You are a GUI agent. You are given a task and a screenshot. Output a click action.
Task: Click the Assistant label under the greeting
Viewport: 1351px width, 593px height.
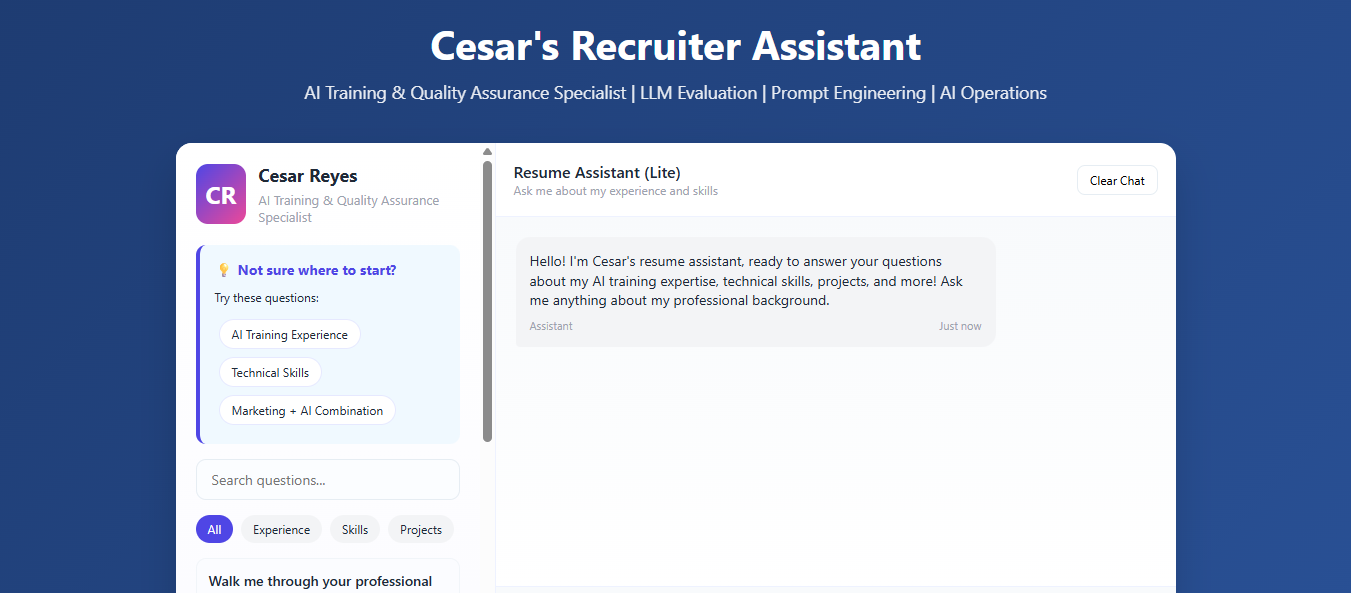551,326
